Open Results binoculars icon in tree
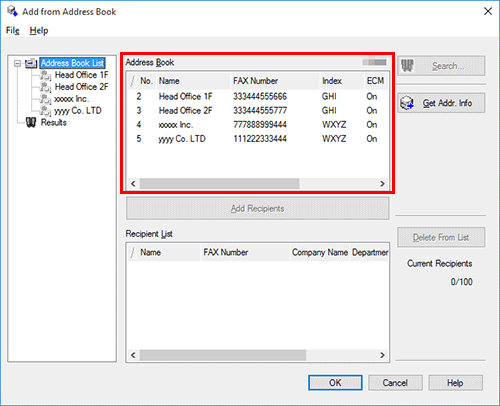500x406 pixels. pos(31,123)
